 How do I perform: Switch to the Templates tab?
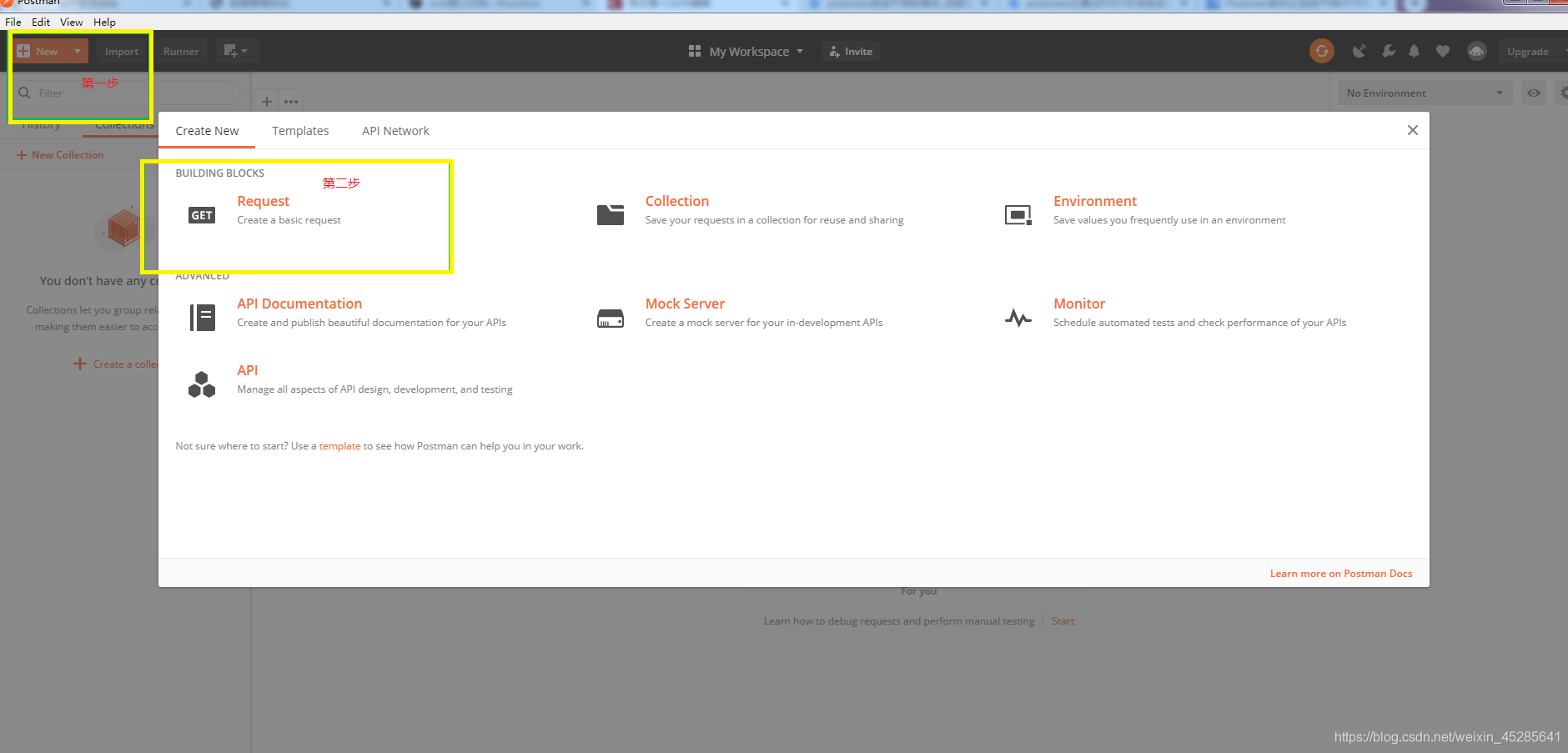(300, 131)
